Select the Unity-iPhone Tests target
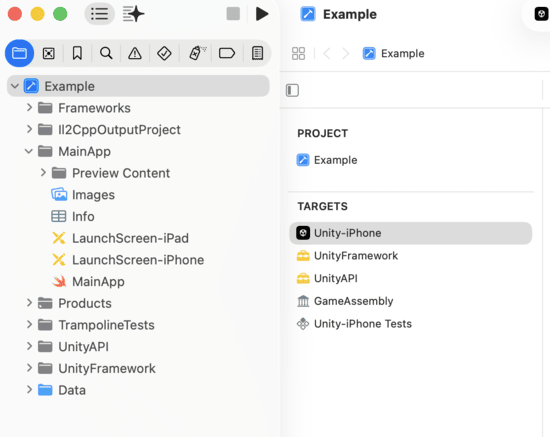 pyautogui.click(x=411, y=324)
